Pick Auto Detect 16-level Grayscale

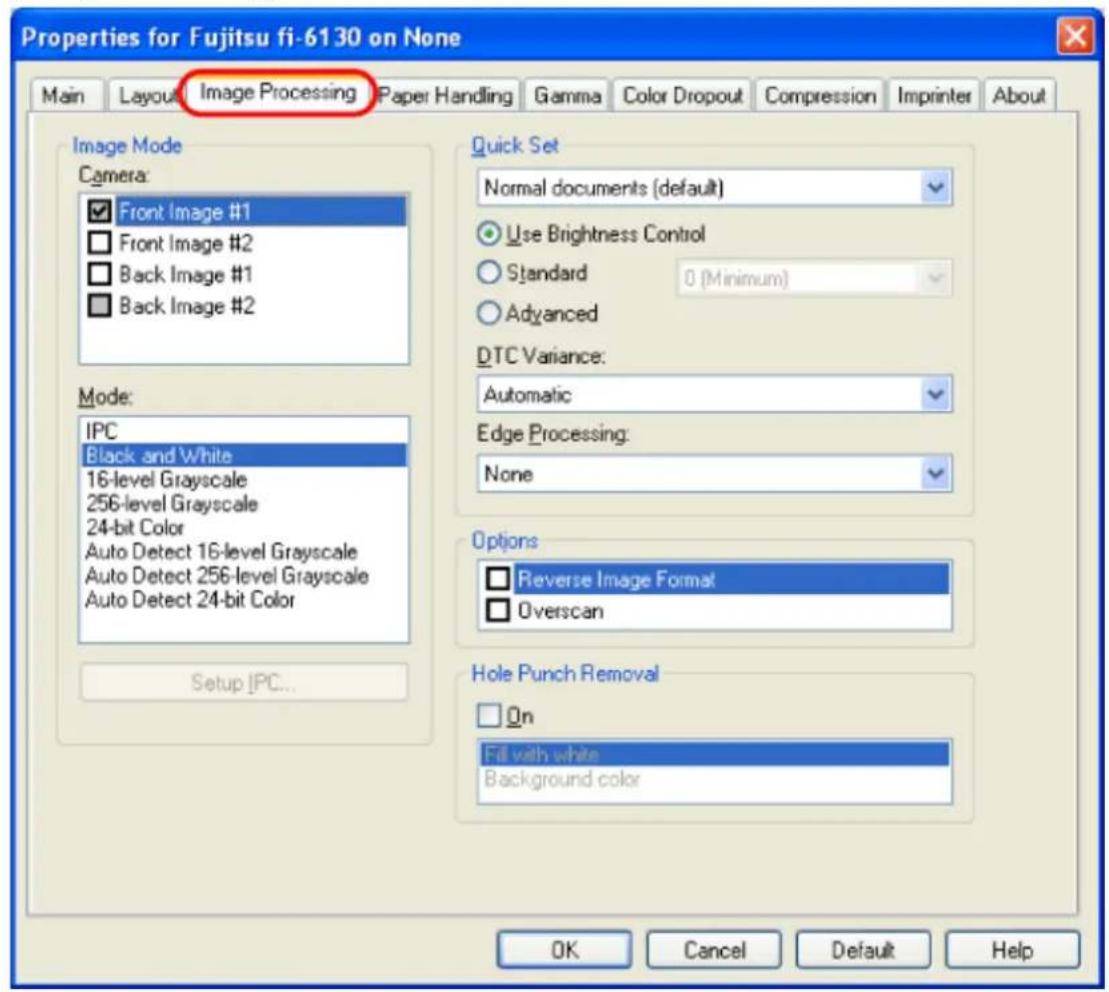click(x=244, y=552)
